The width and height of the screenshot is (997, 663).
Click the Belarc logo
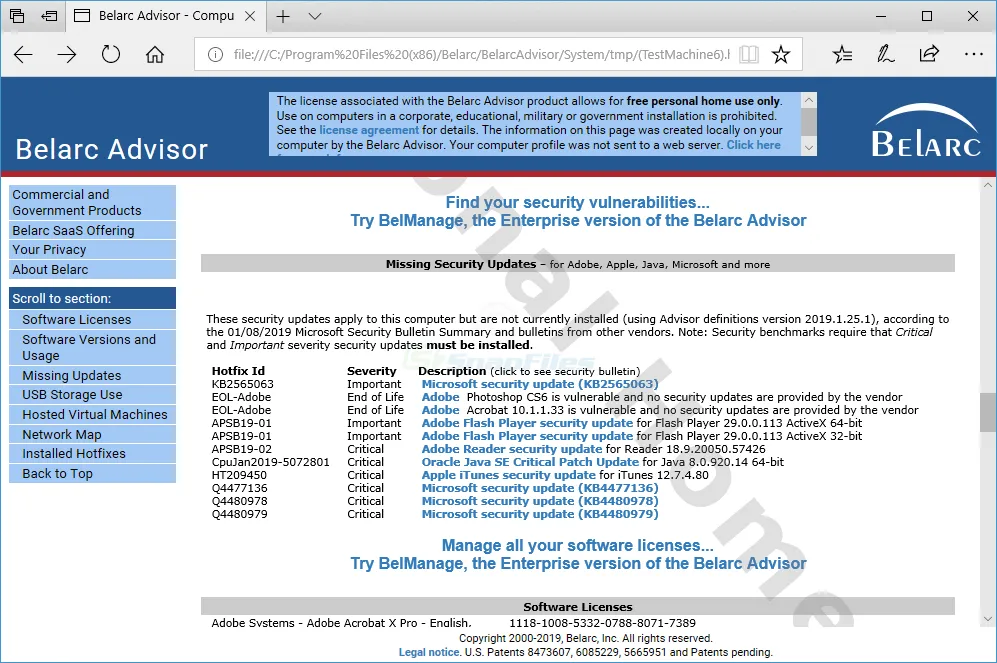pos(925,130)
